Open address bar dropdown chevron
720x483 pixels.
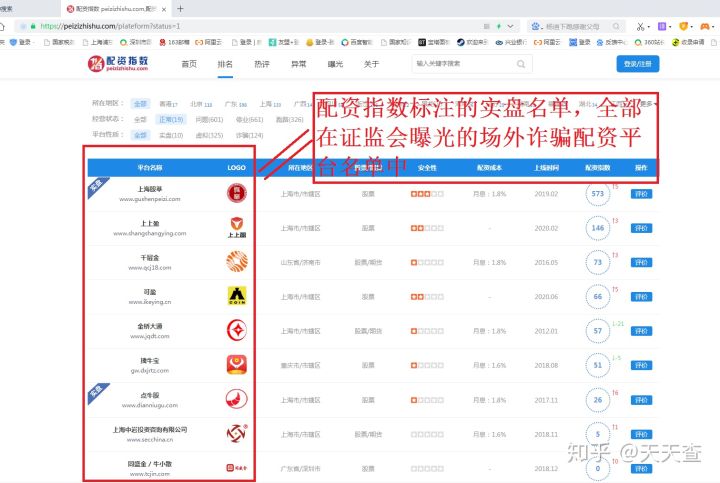click(510, 27)
